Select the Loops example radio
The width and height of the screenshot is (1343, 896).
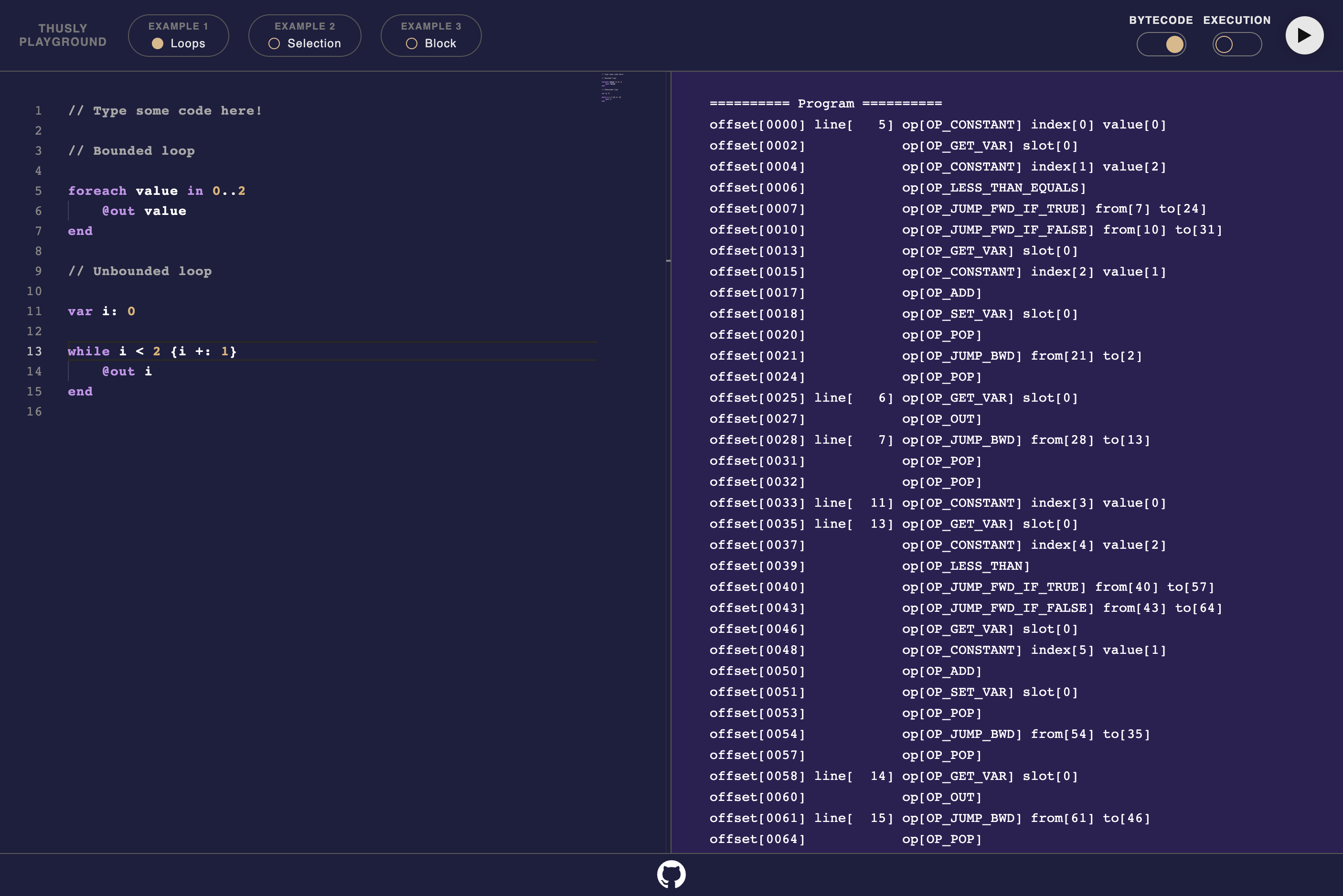click(x=158, y=43)
